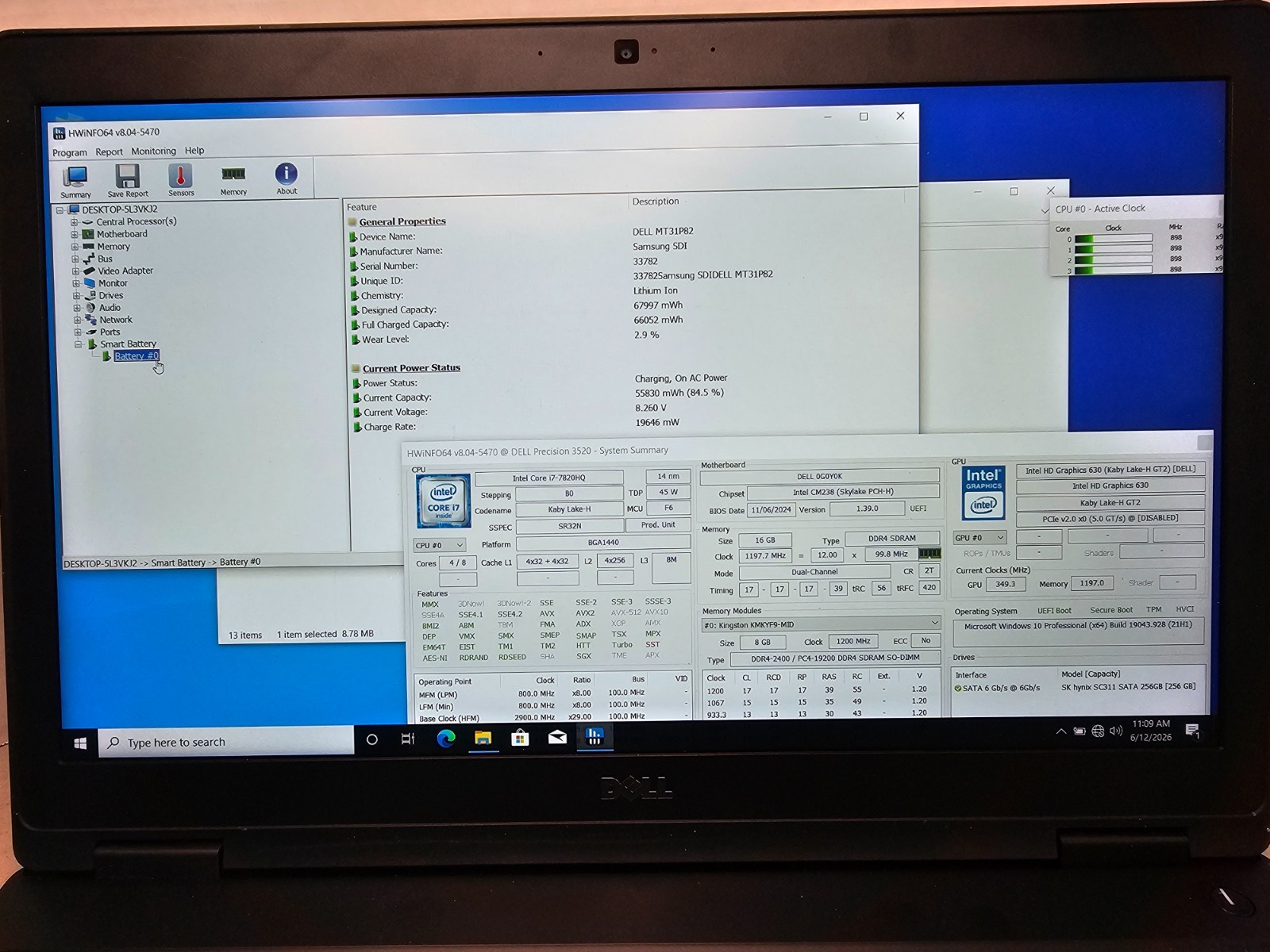The image size is (1270, 952).
Task: Expand the Motherboard tree node
Action: point(75,235)
